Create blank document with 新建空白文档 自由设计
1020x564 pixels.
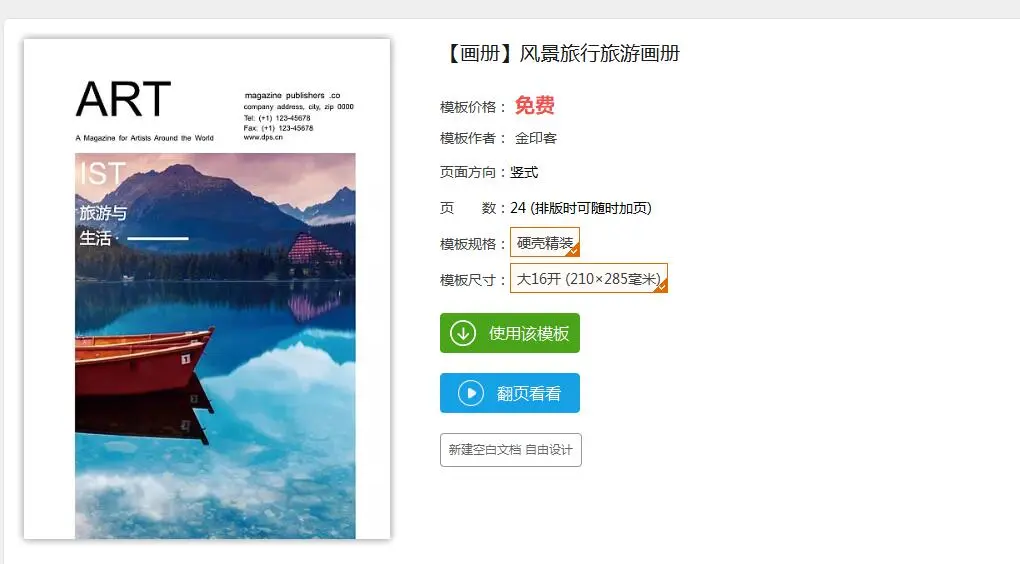pyautogui.click(x=511, y=450)
